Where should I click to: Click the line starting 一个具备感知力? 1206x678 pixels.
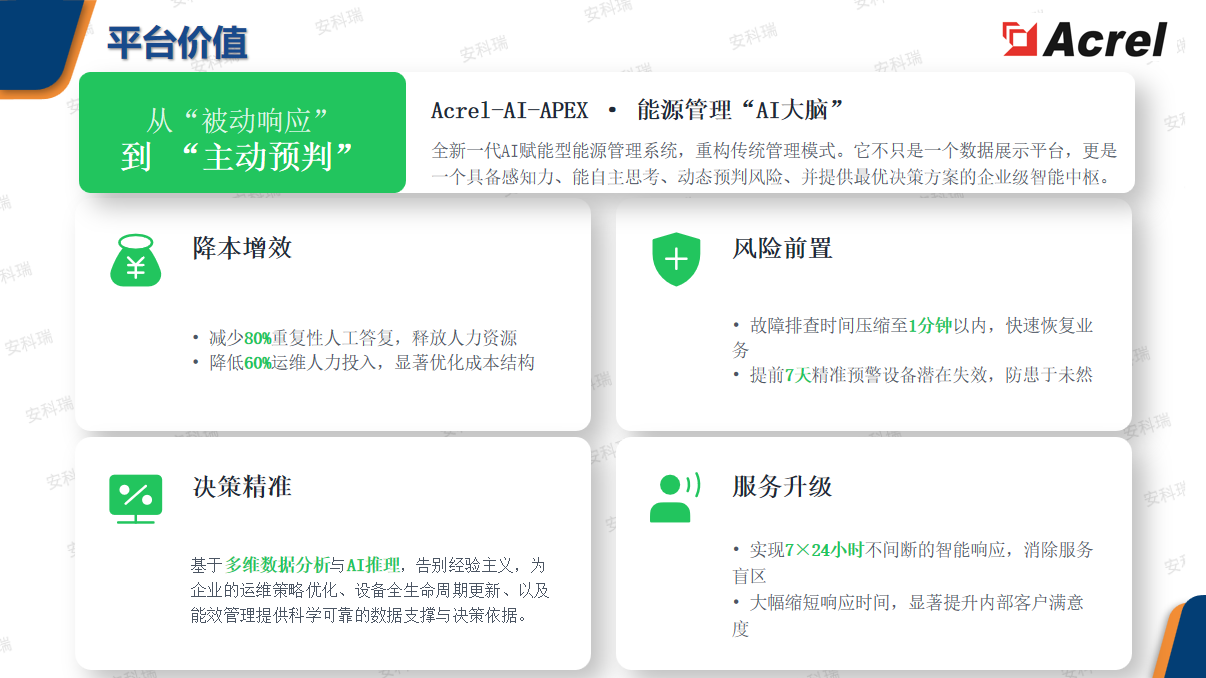click(x=771, y=178)
